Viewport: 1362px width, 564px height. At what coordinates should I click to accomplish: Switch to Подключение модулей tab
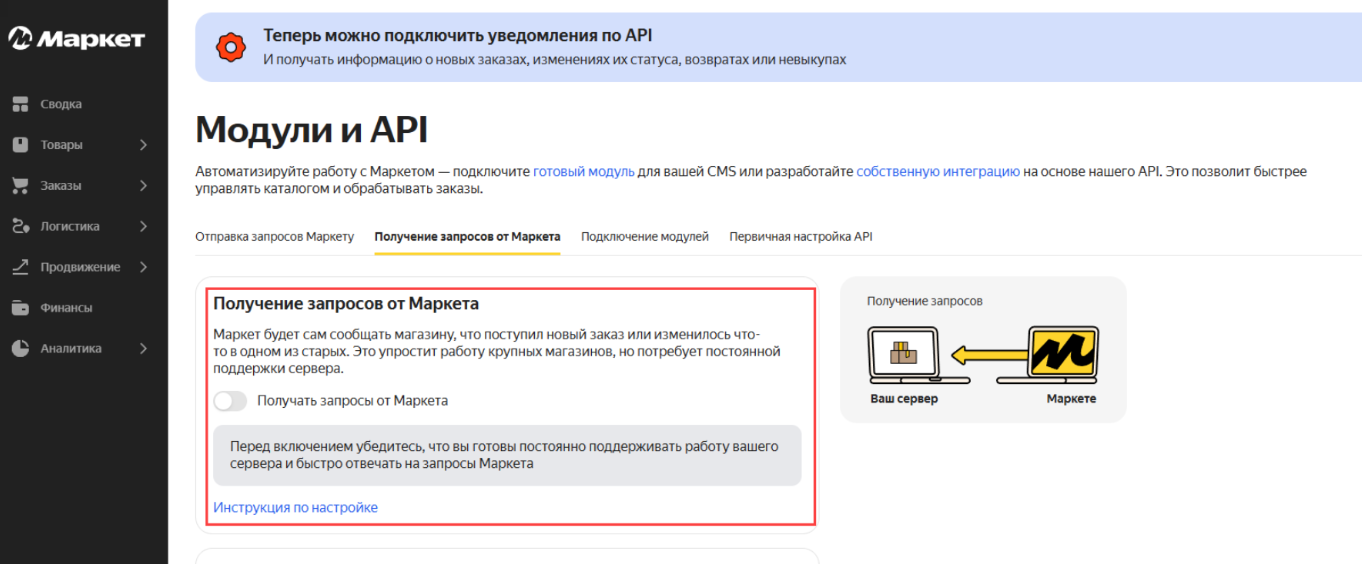pyautogui.click(x=645, y=237)
